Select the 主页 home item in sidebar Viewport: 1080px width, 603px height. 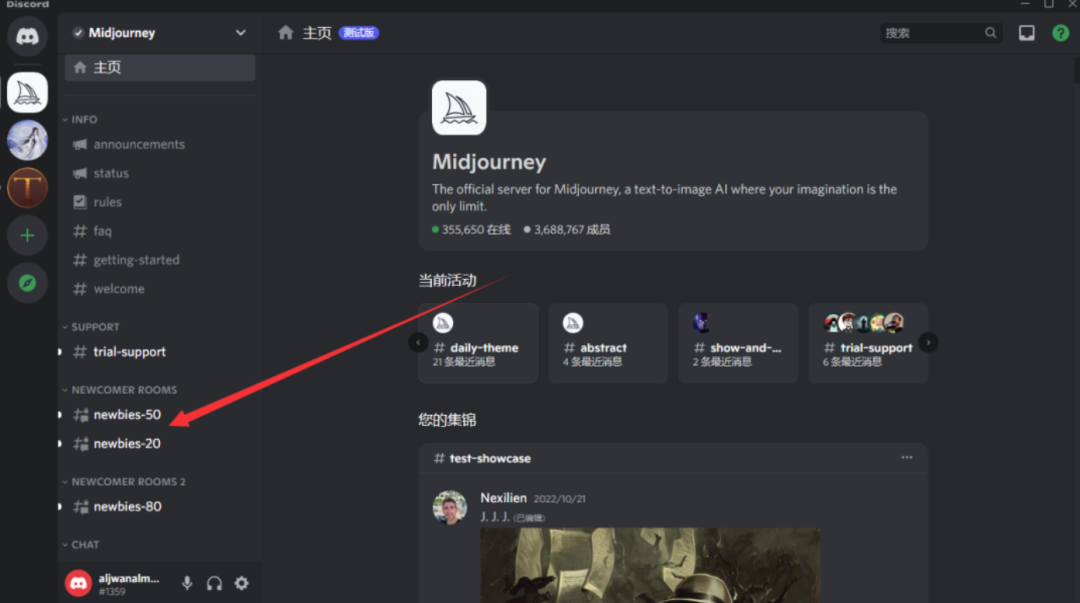pyautogui.click(x=160, y=68)
